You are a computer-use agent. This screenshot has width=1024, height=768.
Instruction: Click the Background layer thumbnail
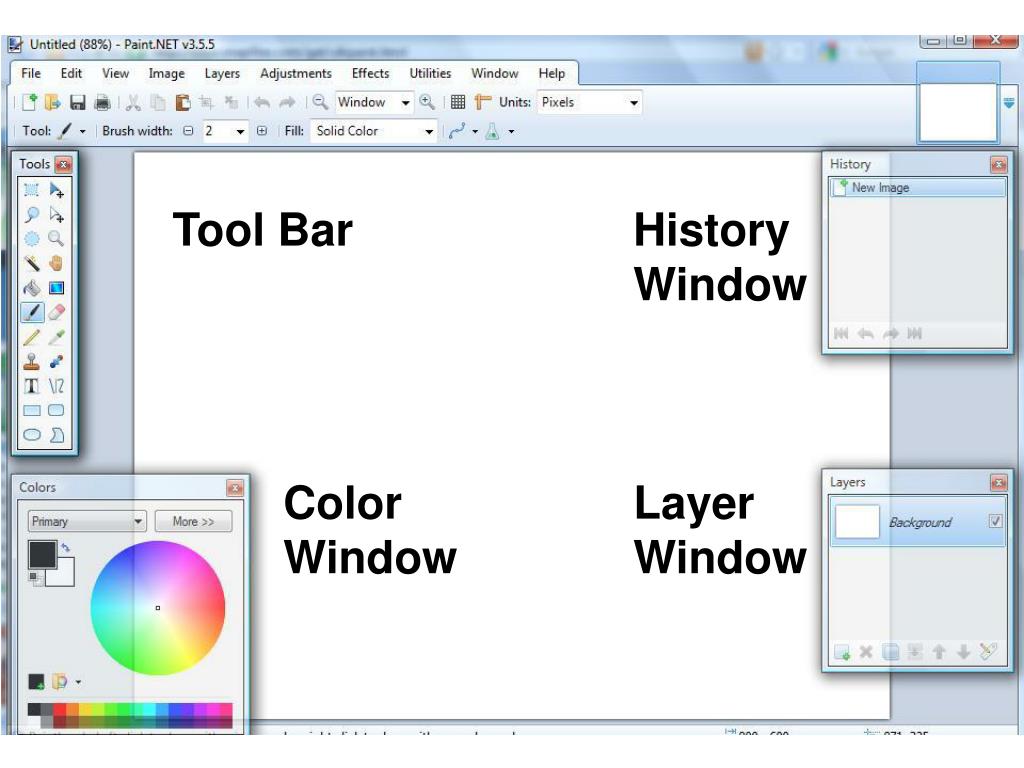point(857,522)
